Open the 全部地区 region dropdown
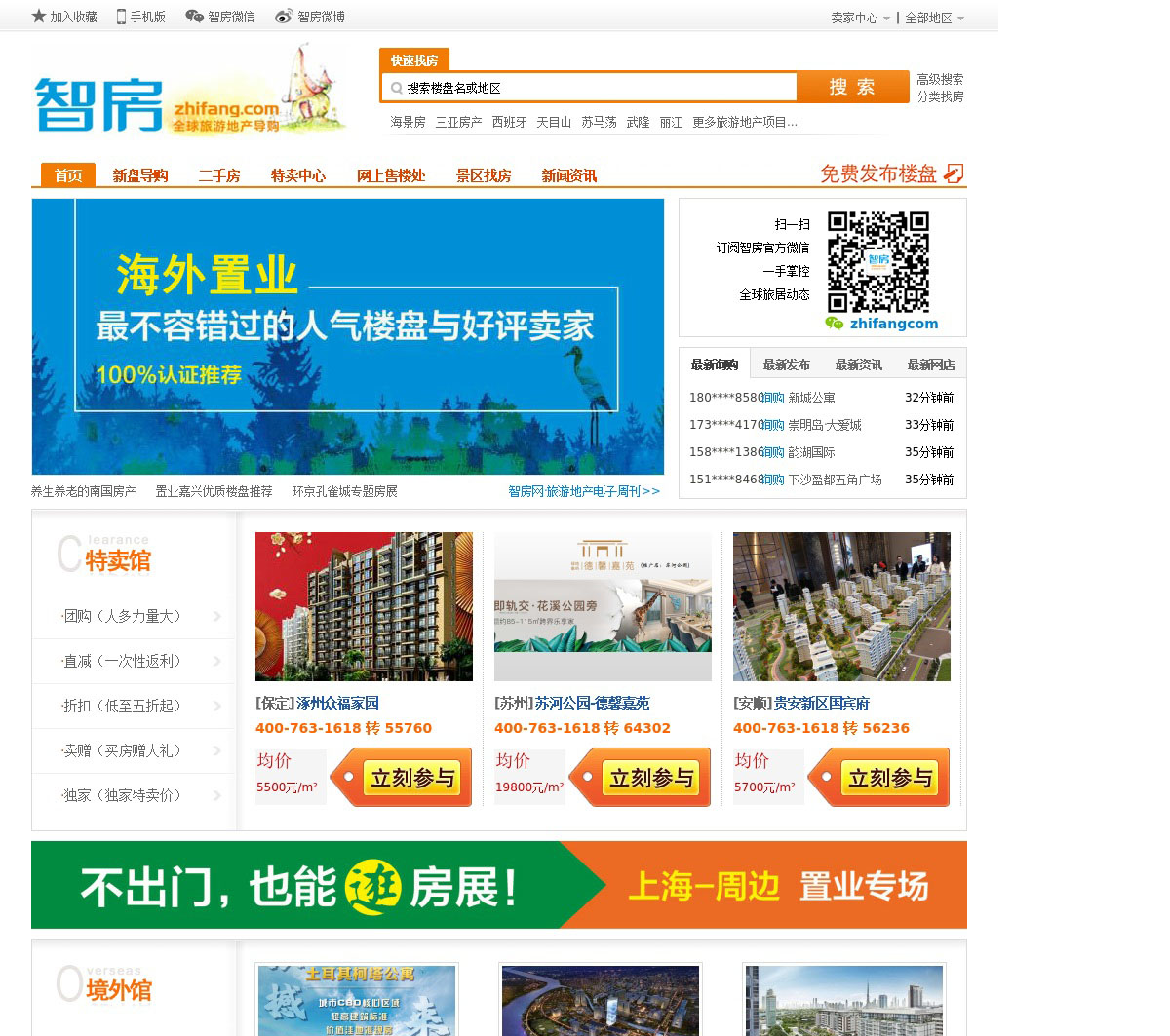 click(x=934, y=18)
